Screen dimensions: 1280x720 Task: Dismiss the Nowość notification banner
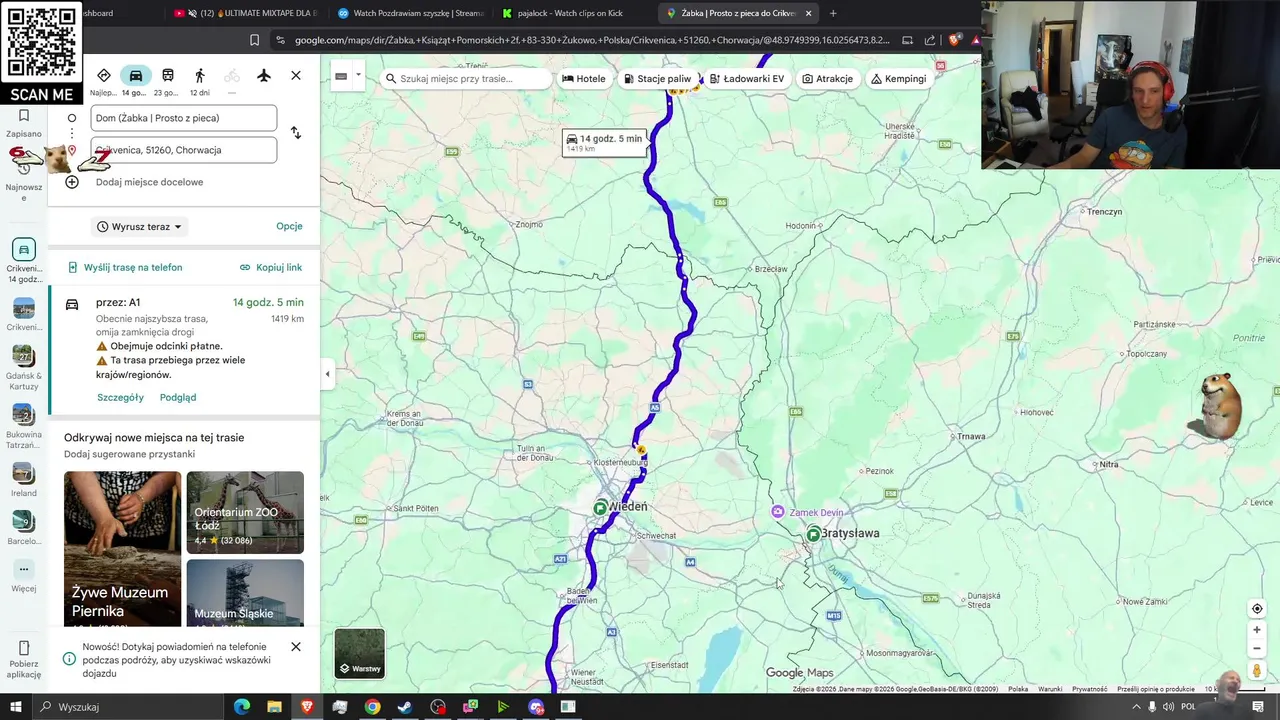pos(296,647)
